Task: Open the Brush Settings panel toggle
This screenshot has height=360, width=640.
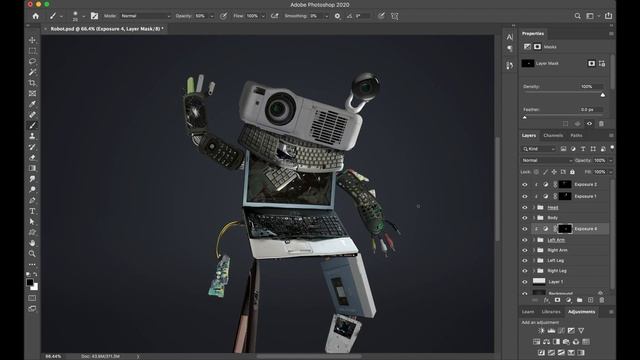Action: [x=94, y=16]
